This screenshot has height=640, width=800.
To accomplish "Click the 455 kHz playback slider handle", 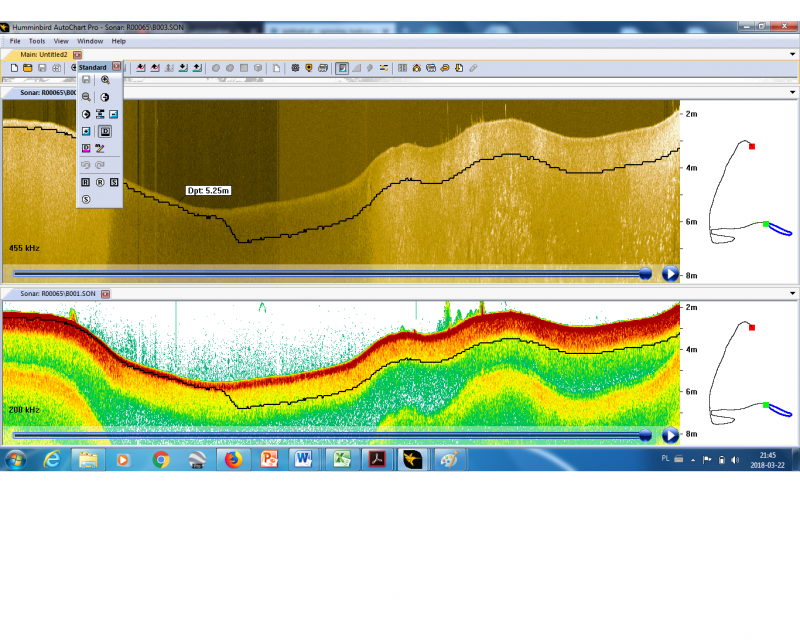I will pyautogui.click(x=645, y=273).
